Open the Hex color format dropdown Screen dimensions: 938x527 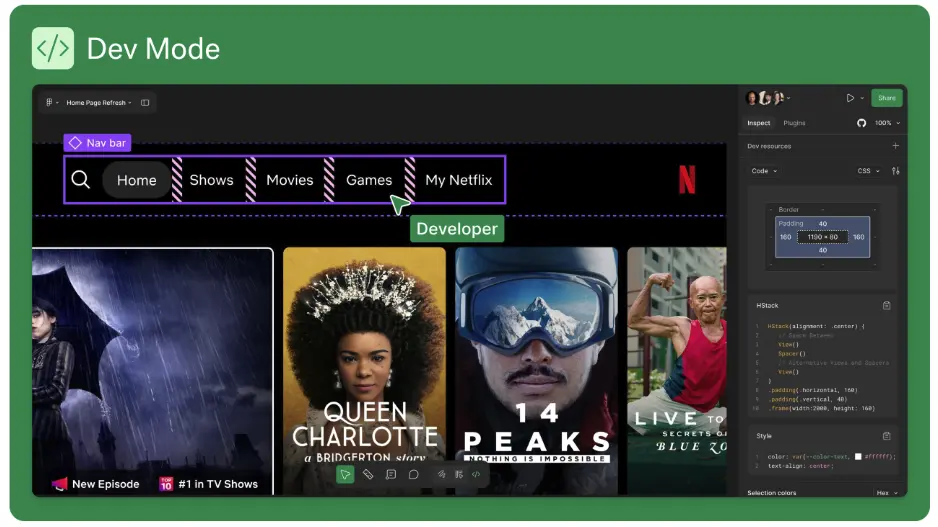click(886, 493)
